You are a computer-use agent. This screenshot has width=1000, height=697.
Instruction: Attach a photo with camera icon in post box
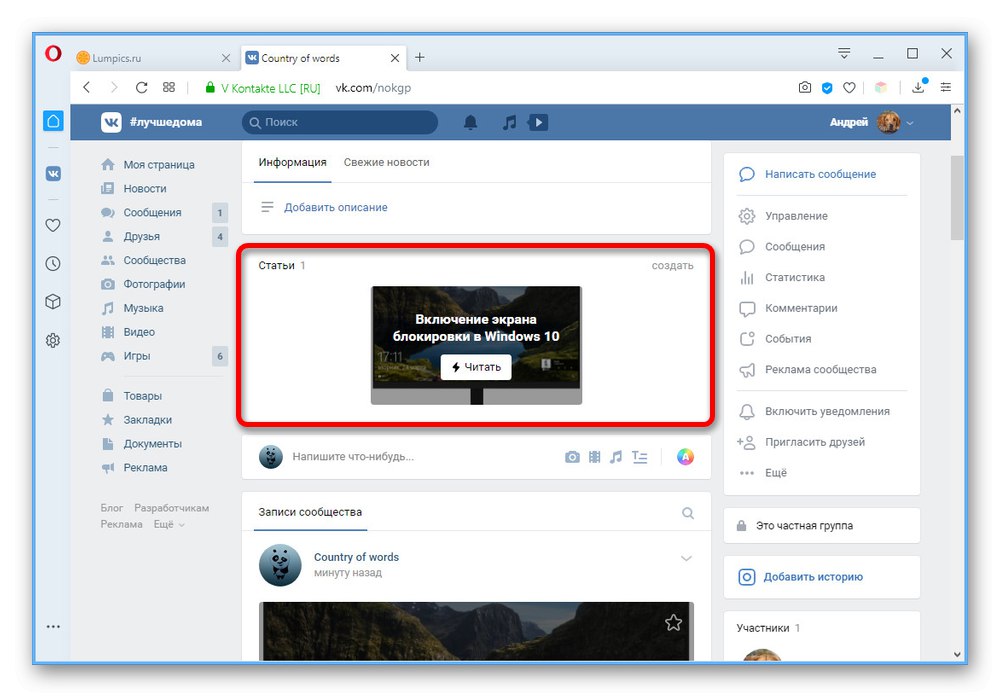573,457
